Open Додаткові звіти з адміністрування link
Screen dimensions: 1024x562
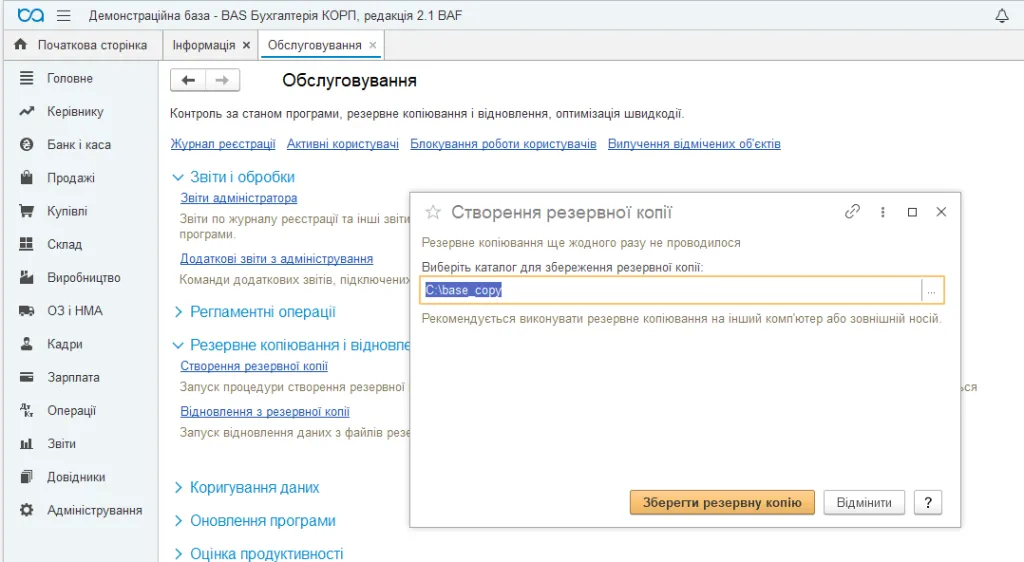(277, 259)
